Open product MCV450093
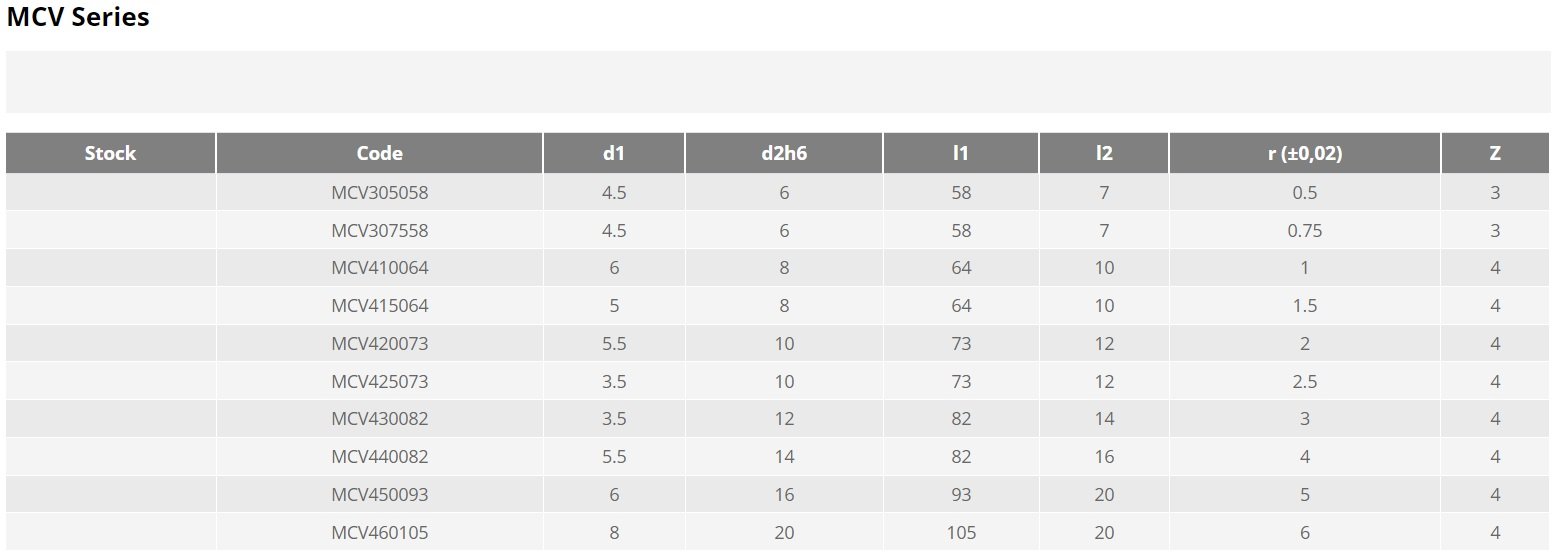This screenshot has width=1559, height=559. [x=379, y=495]
